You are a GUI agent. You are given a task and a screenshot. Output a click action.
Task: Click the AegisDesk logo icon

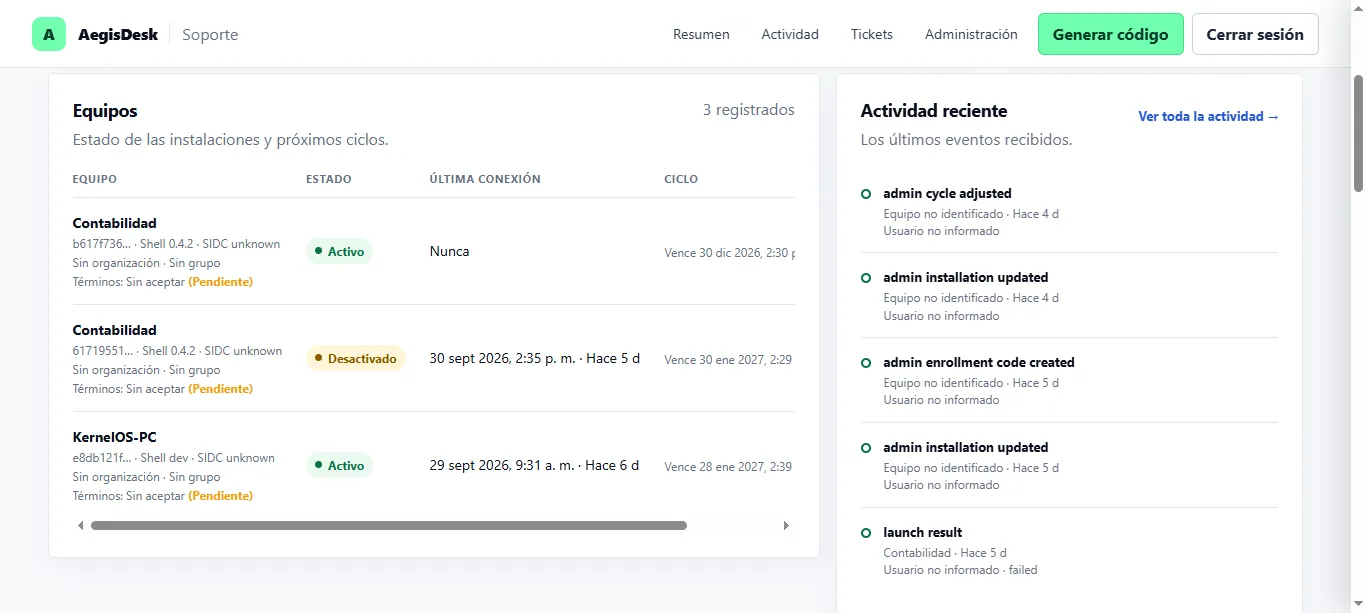point(49,34)
